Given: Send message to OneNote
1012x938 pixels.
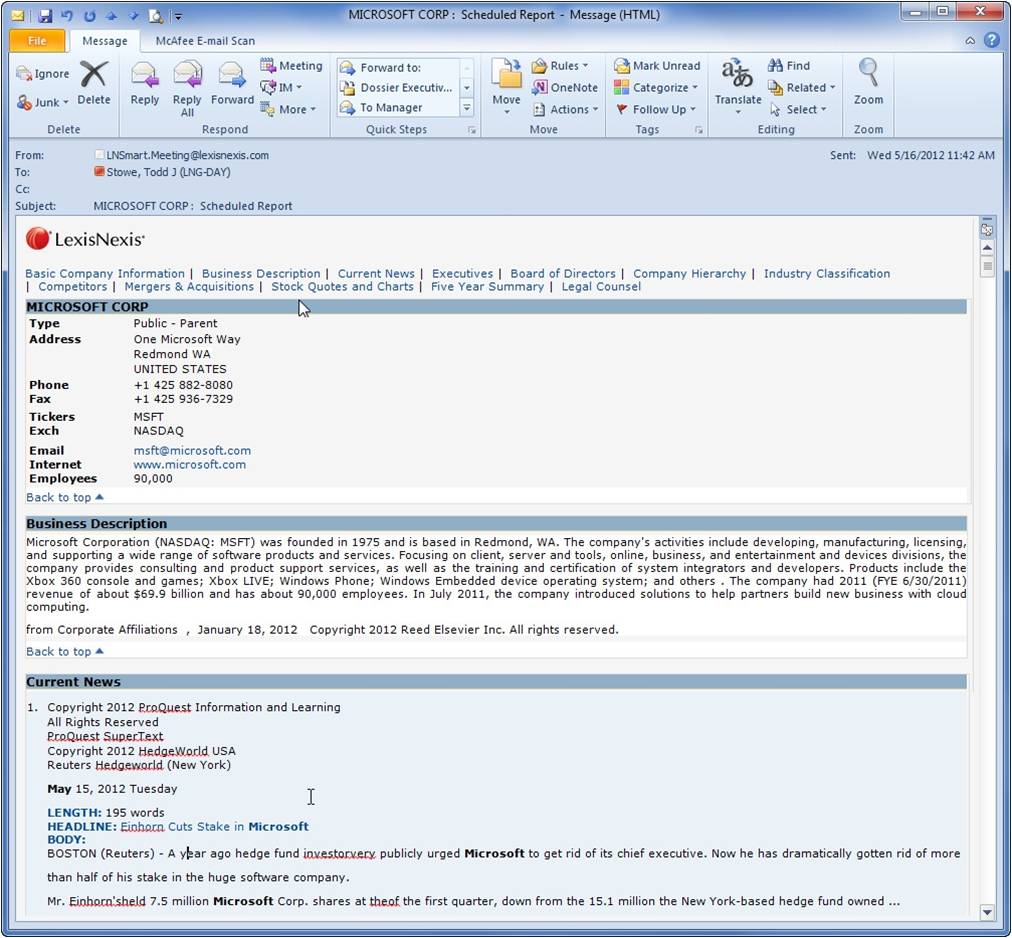Looking at the screenshot, I should pos(565,88).
